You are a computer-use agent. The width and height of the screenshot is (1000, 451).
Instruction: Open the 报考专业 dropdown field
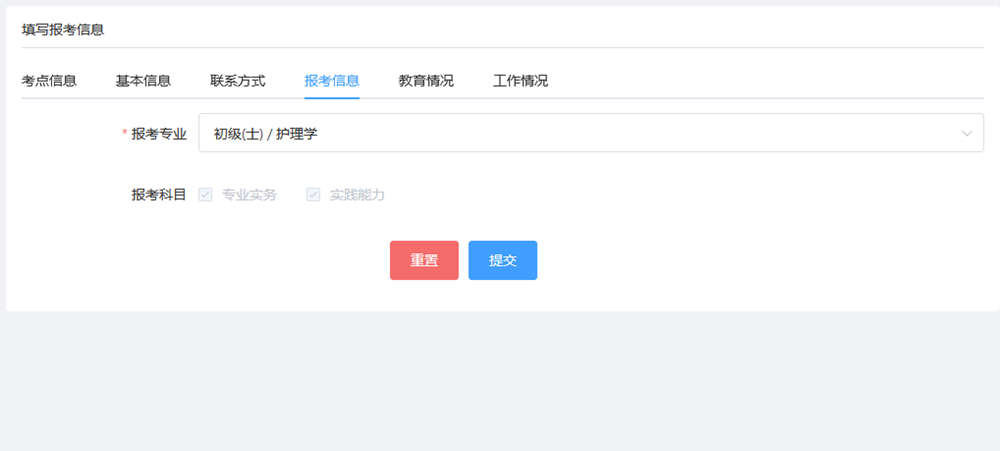pos(591,133)
